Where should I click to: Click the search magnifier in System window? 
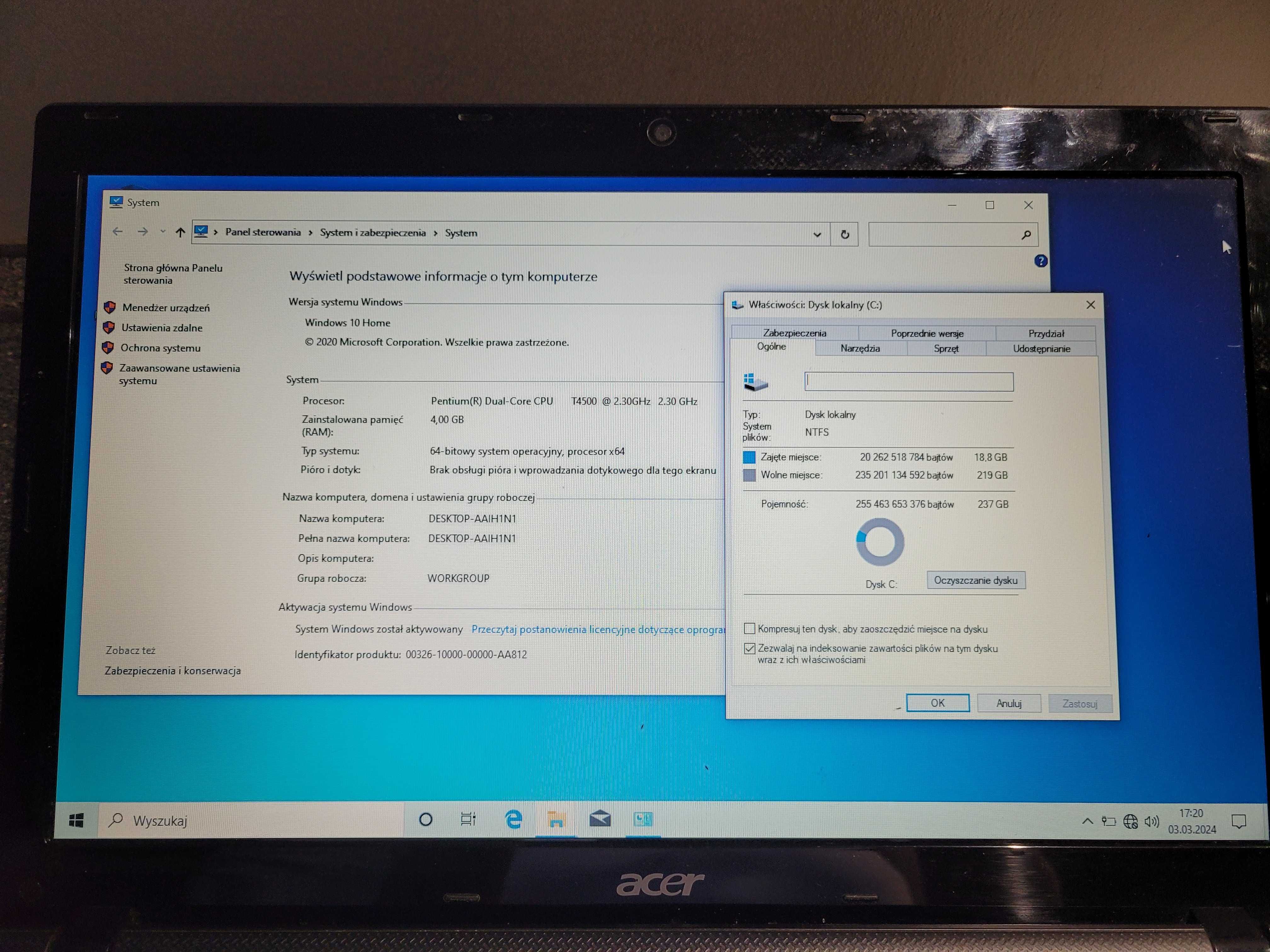1026,235
